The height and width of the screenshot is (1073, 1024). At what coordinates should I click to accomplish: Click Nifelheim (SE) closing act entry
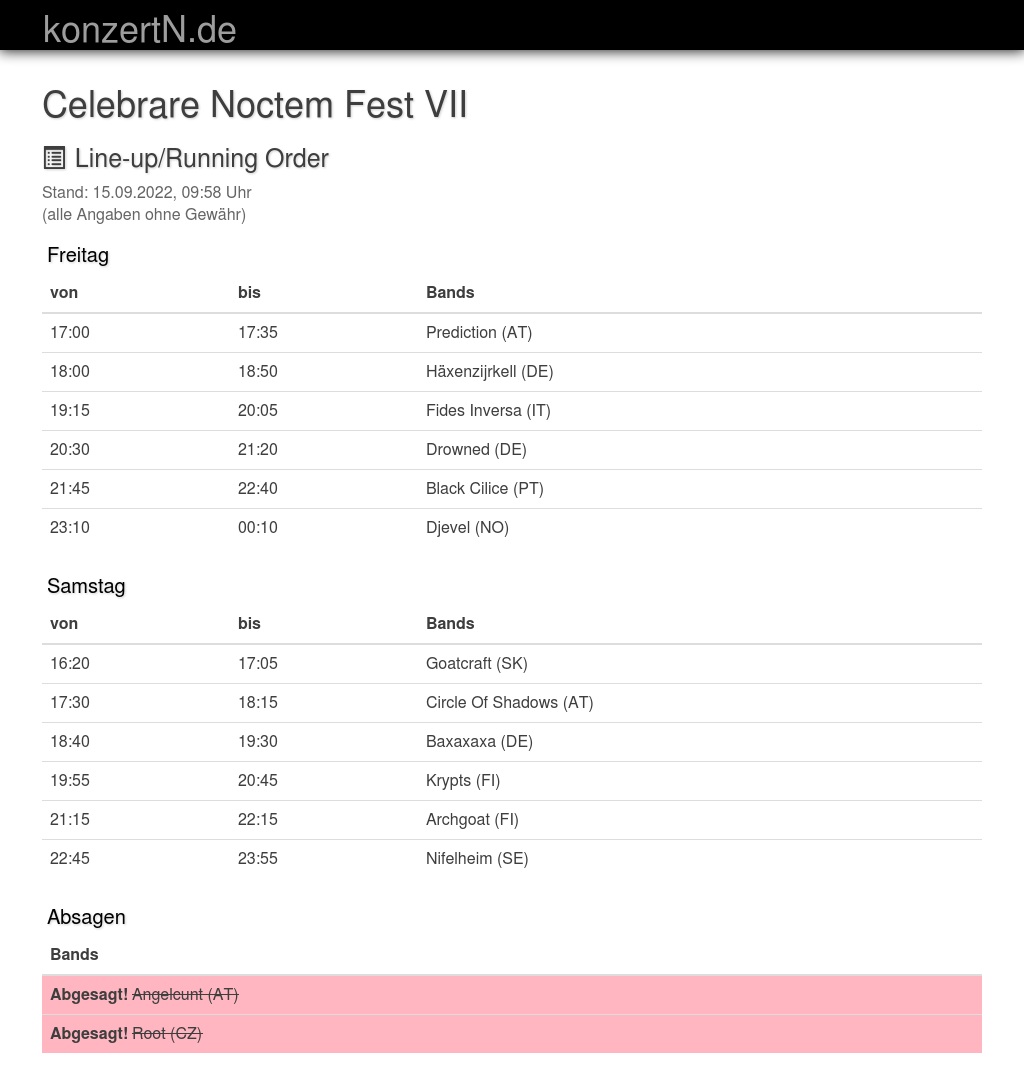(x=477, y=858)
